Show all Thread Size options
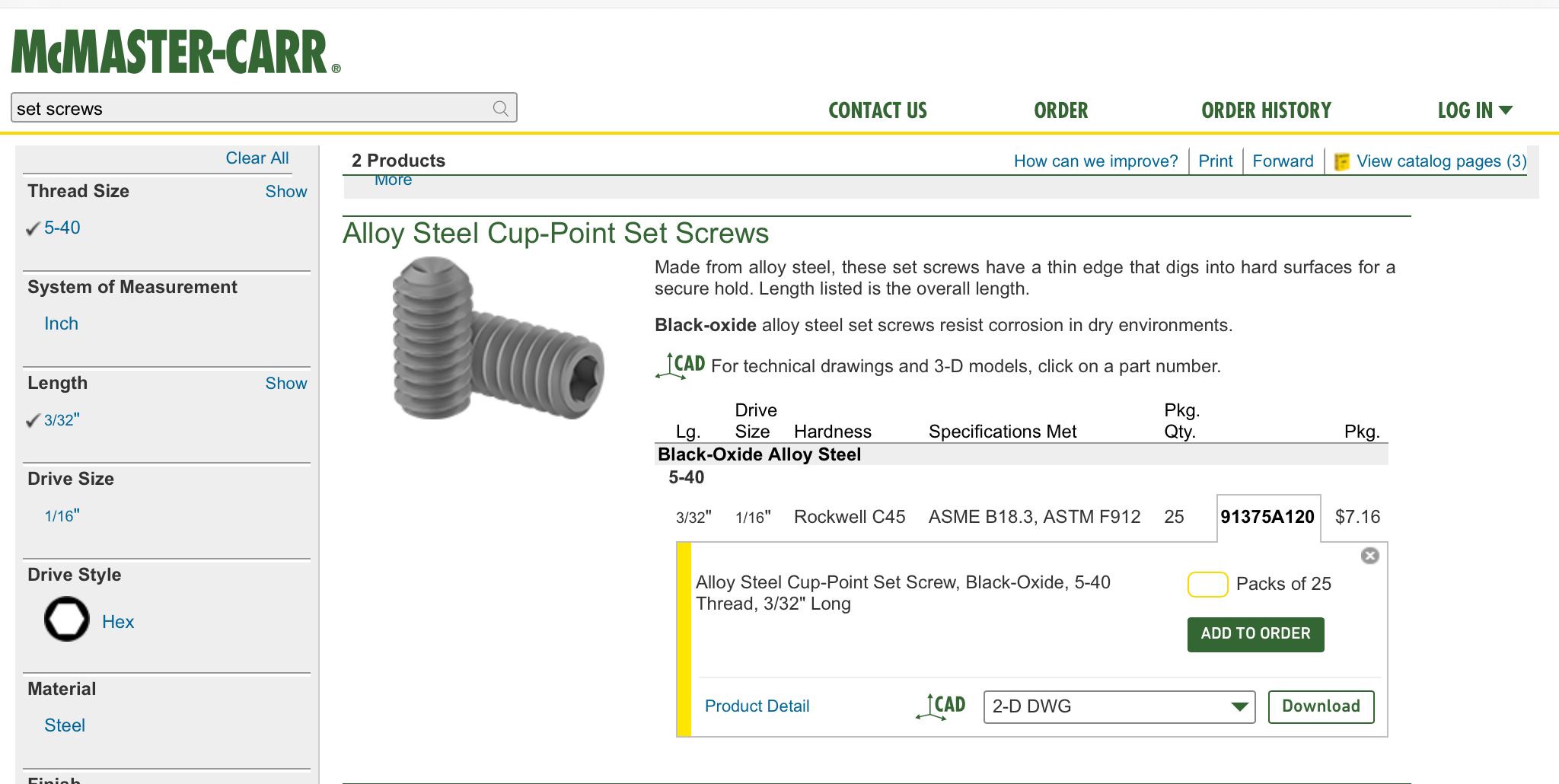Image resolution: width=1559 pixels, height=784 pixels. pos(285,192)
